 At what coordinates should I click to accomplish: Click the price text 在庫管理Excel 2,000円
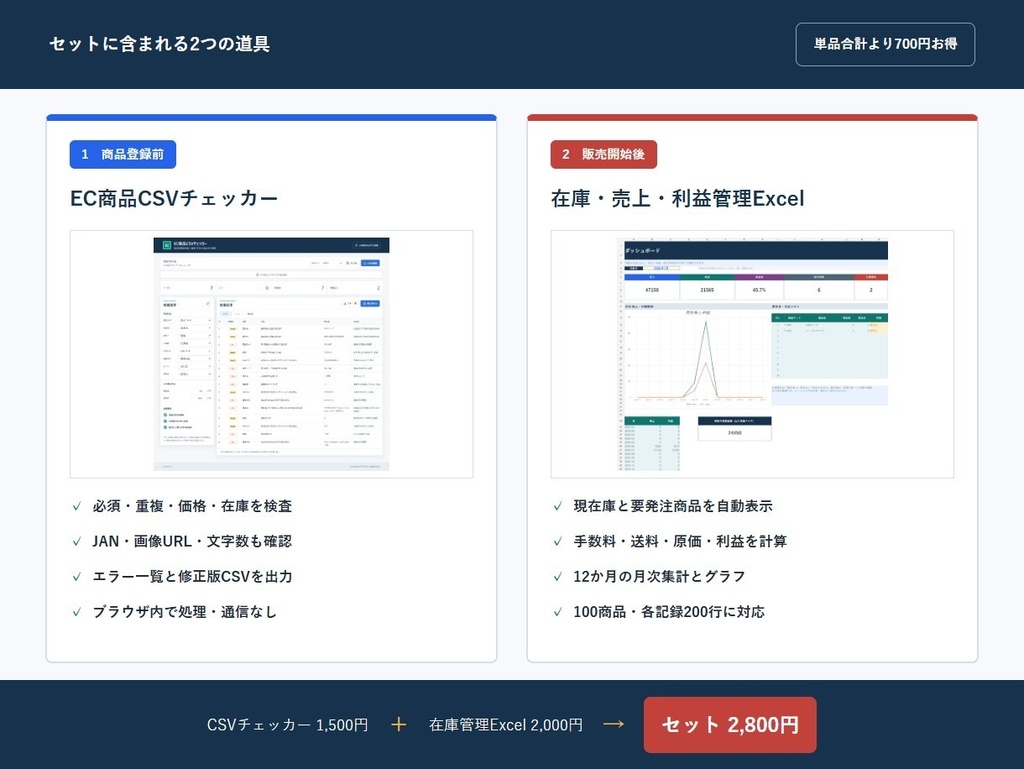click(505, 725)
